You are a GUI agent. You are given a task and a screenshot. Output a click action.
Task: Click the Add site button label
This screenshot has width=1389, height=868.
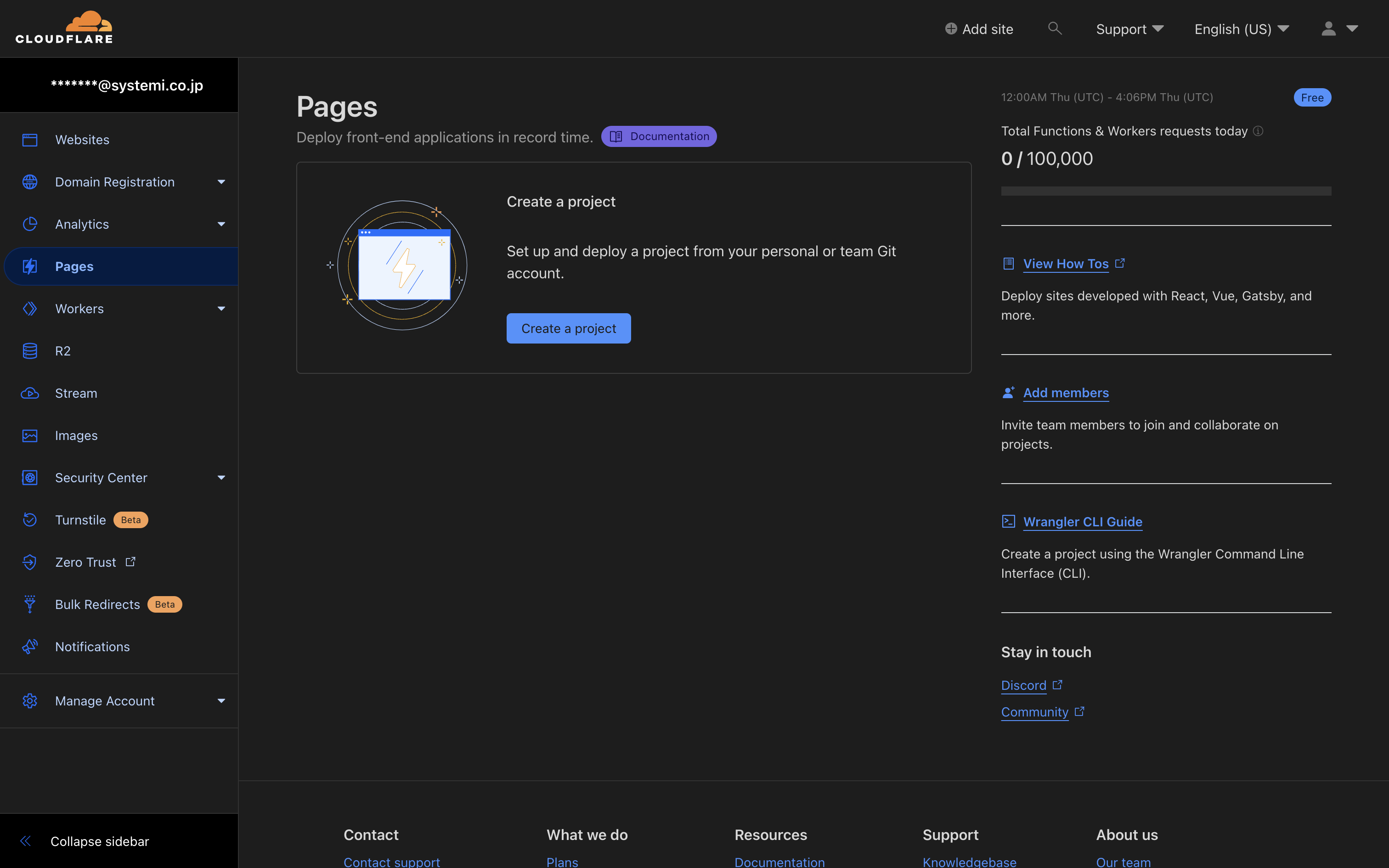[987, 28]
